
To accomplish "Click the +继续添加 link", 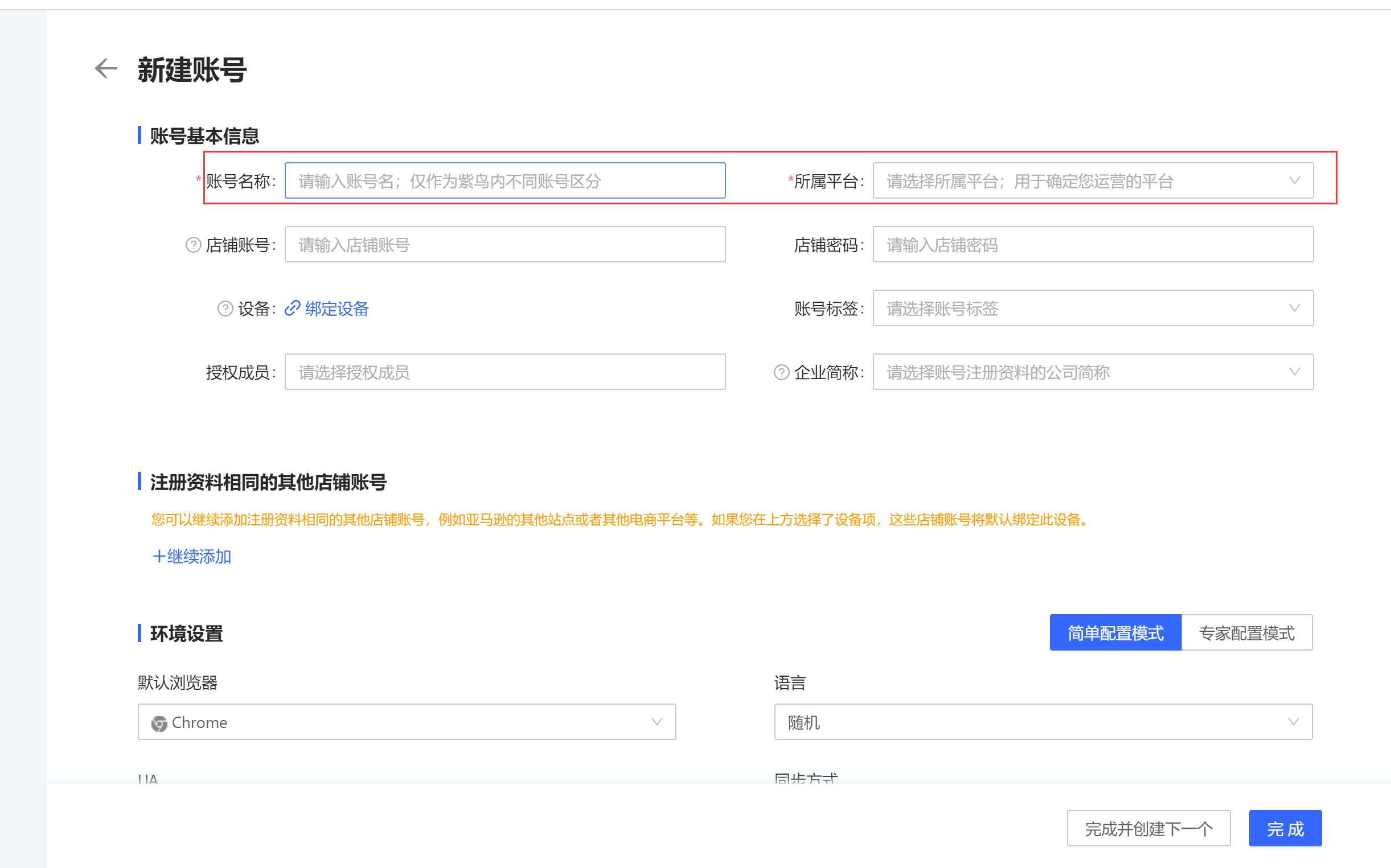I will pyautogui.click(x=192, y=556).
